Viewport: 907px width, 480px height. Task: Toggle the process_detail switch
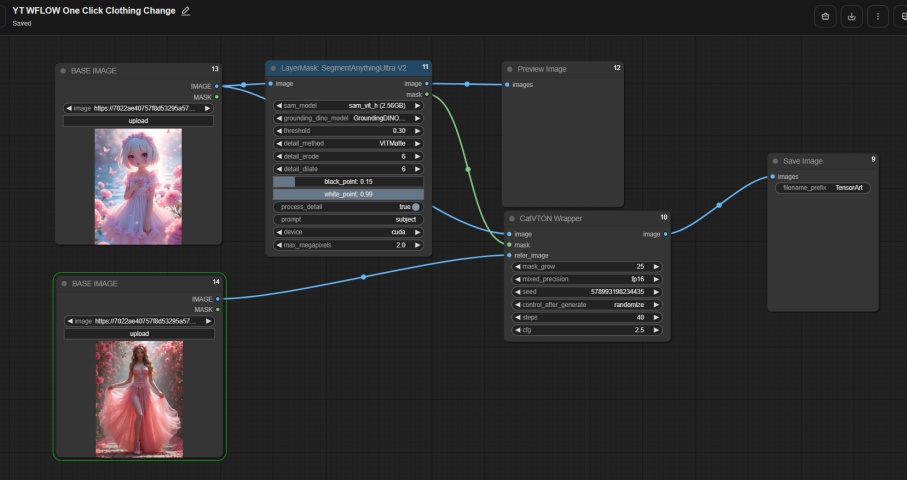click(x=415, y=207)
